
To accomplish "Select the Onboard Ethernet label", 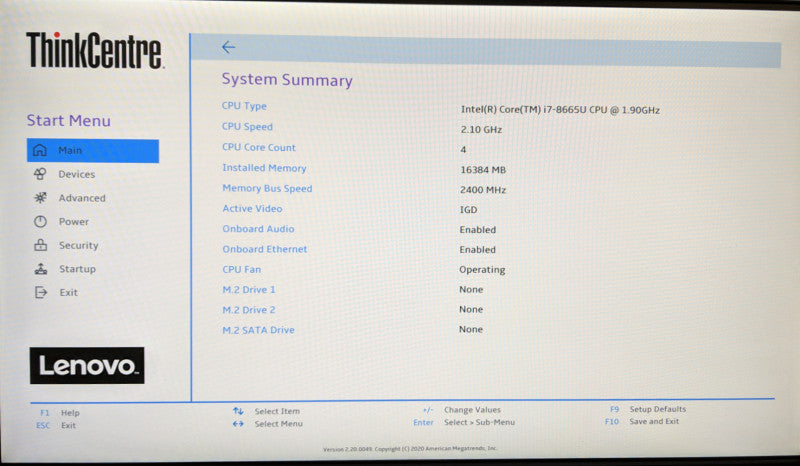I will pos(265,249).
